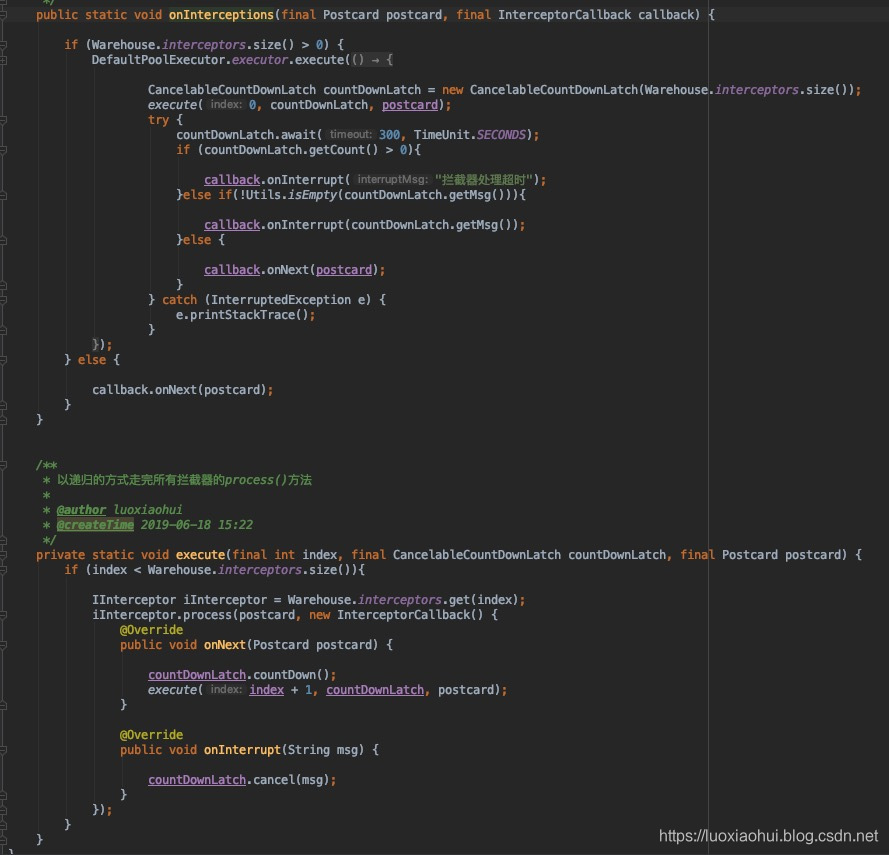The image size is (889, 855).
Task: Click Utils.isEmpty method call
Action: pyautogui.click(x=291, y=195)
